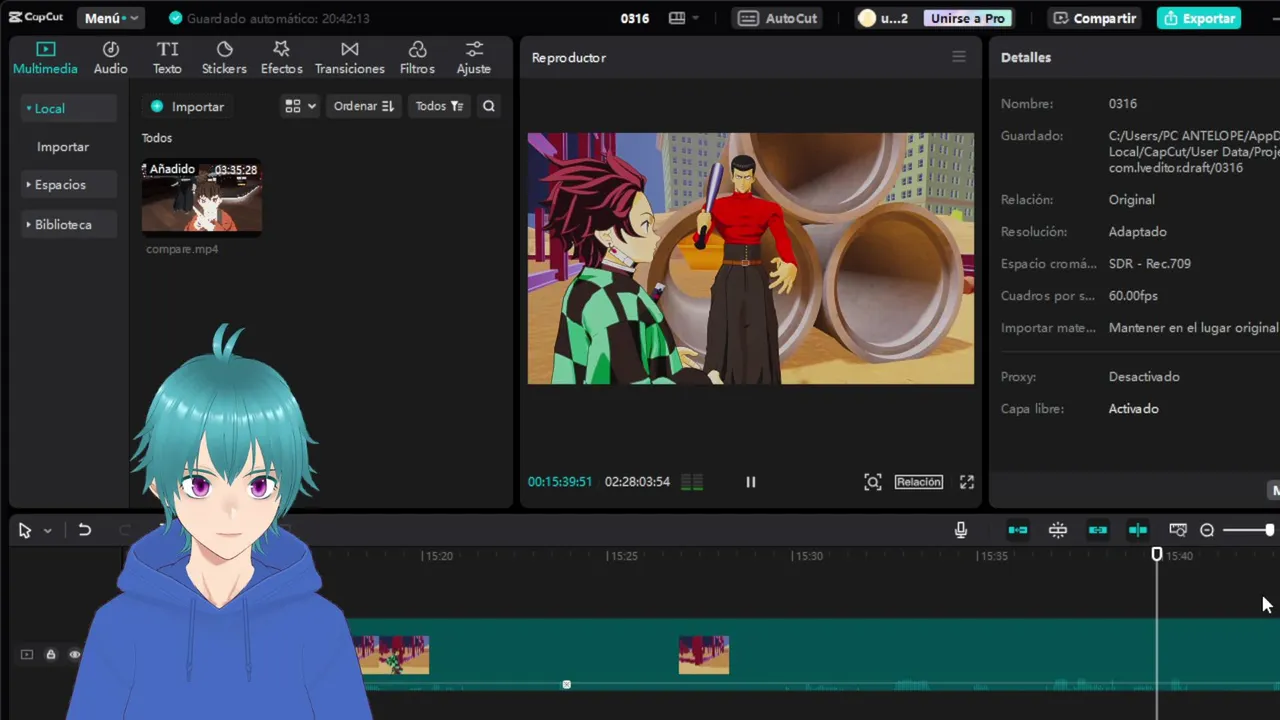Open the Stickers tab
This screenshot has width=1280, height=720.
pos(224,58)
